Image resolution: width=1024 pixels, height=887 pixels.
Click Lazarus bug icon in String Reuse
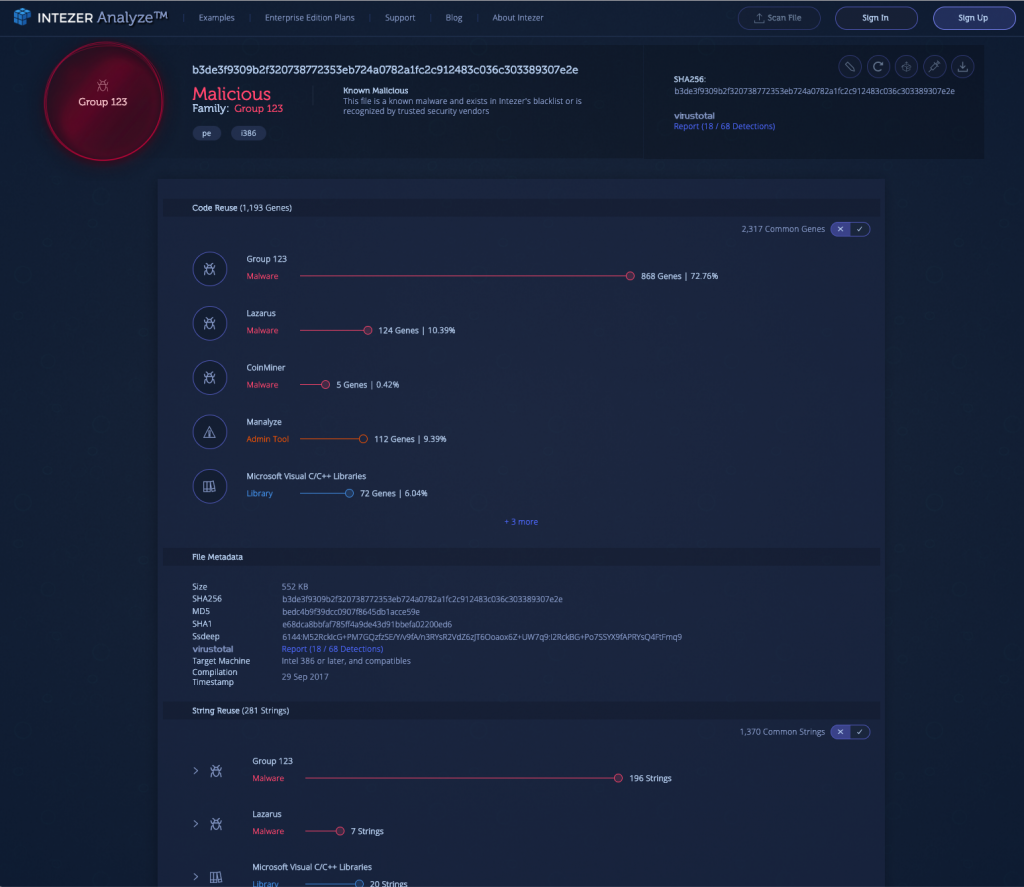coord(216,824)
